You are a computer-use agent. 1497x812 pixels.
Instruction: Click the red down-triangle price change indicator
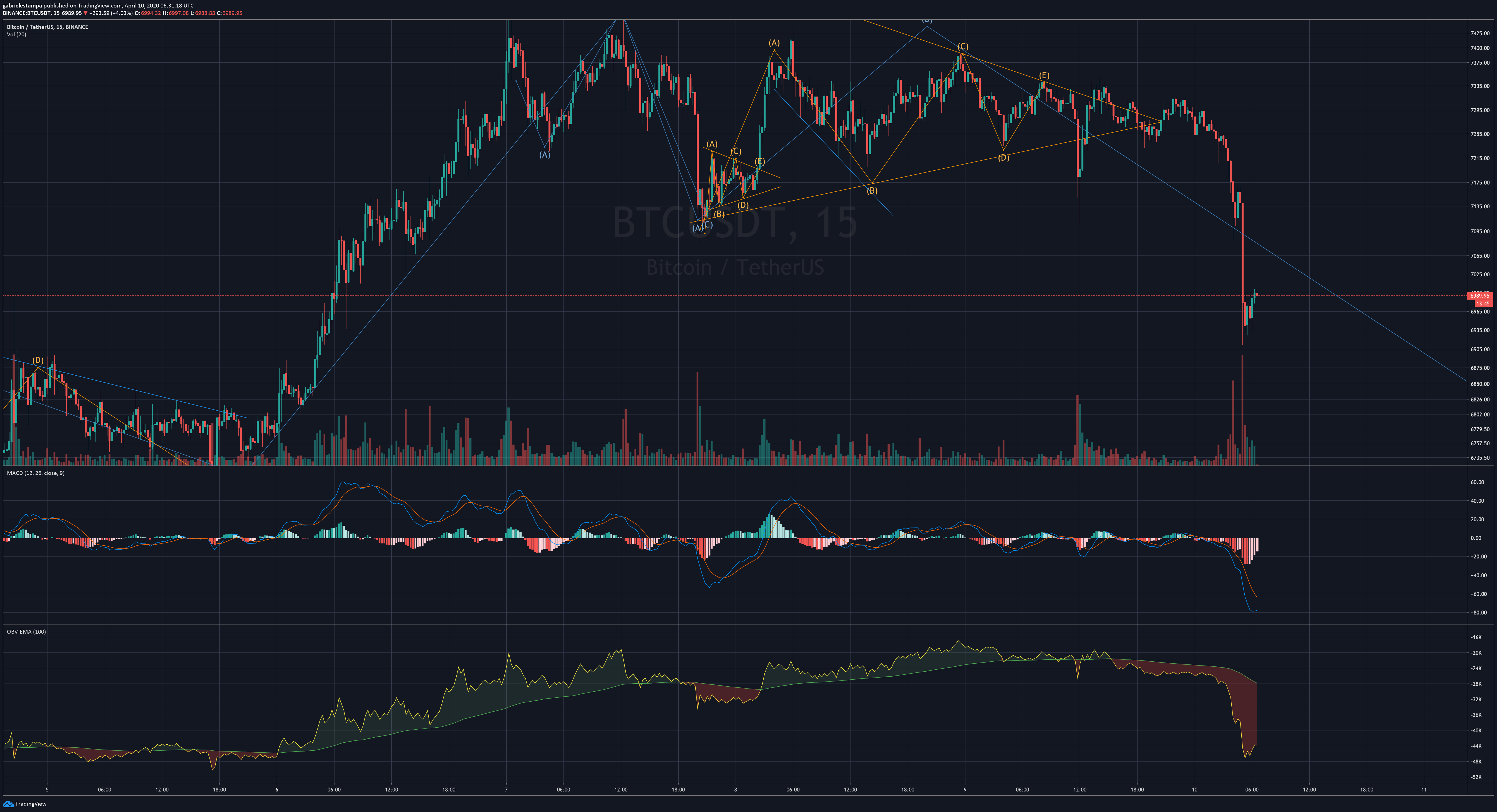coord(85,13)
